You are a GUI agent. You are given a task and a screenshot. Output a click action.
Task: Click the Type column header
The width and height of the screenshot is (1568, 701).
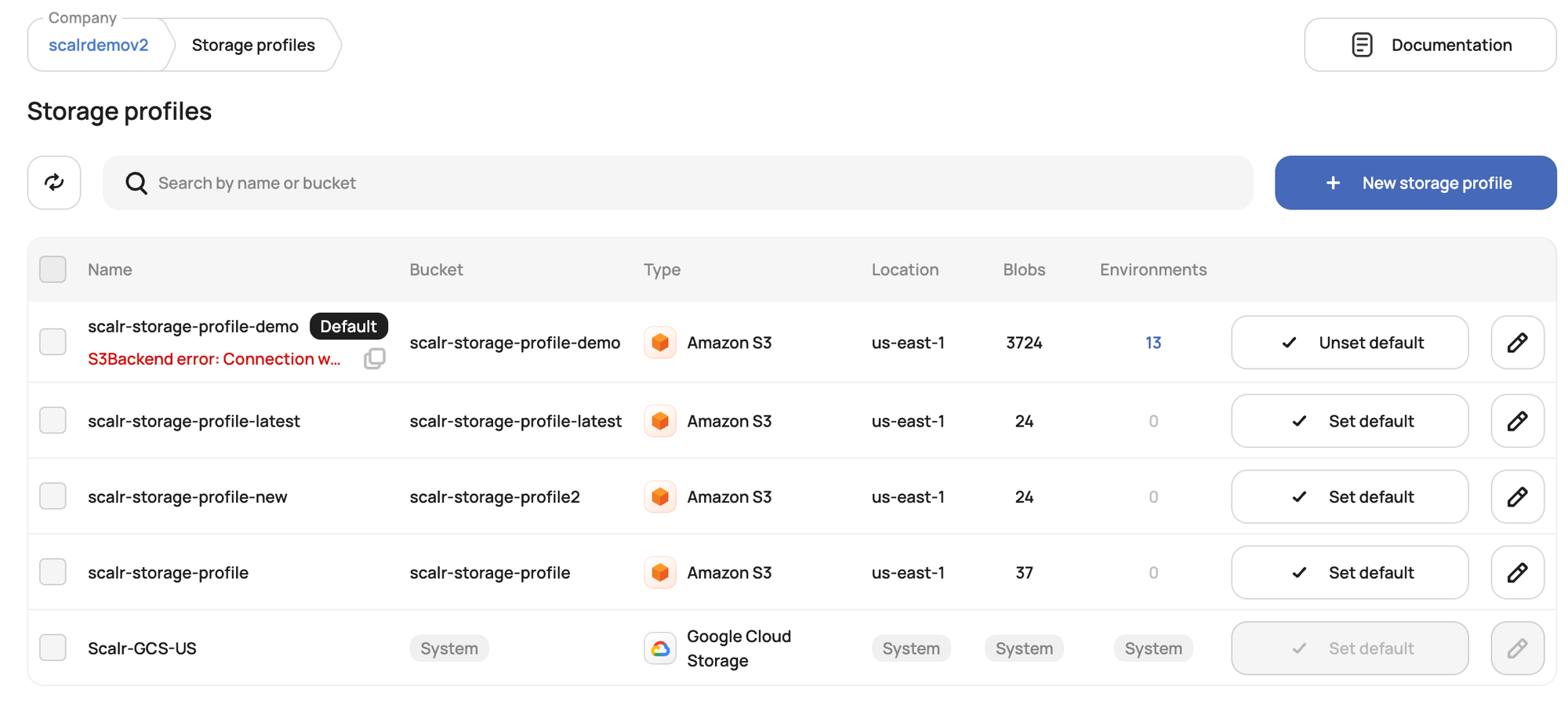662,270
